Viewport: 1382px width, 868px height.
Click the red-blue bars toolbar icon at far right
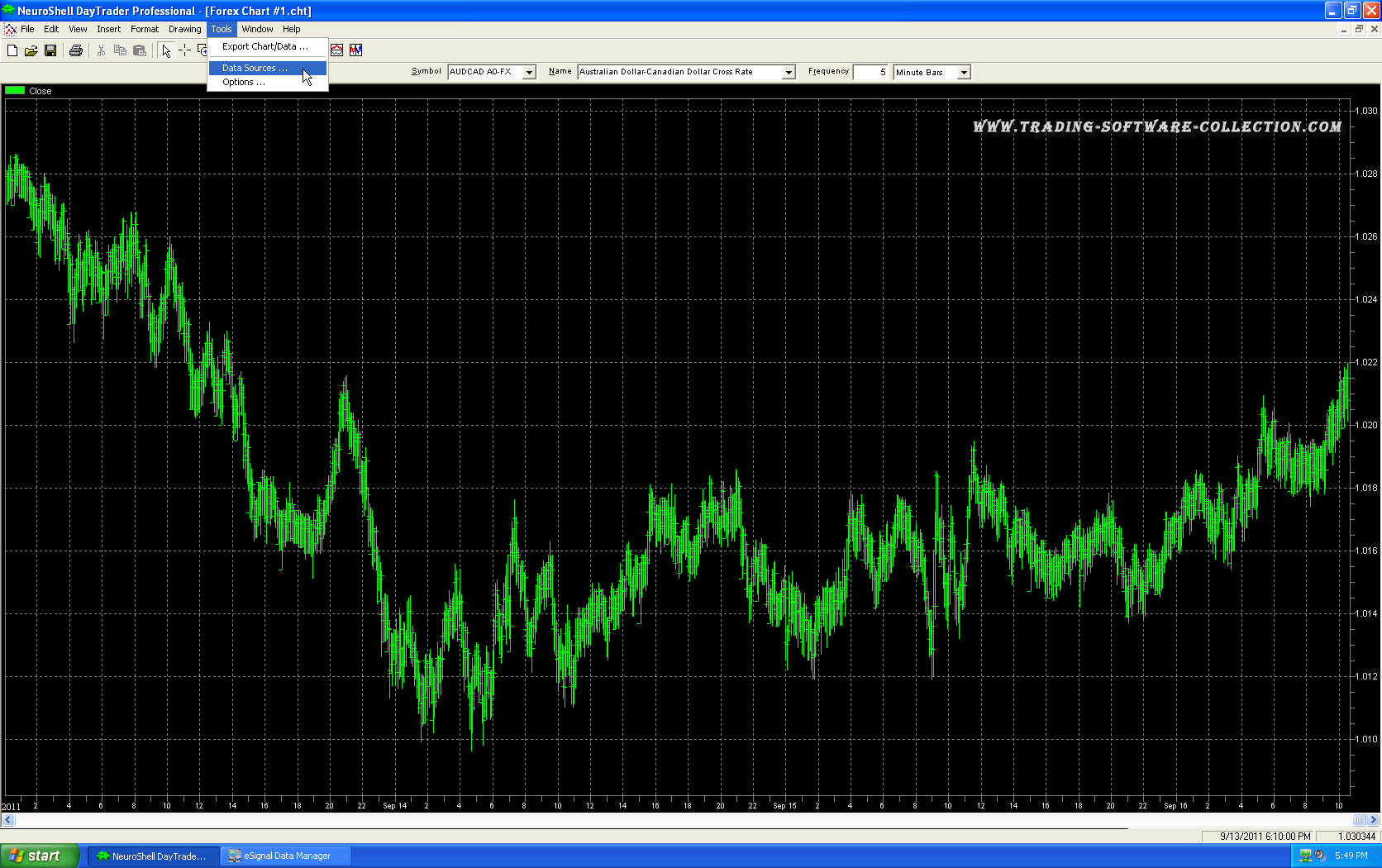356,50
